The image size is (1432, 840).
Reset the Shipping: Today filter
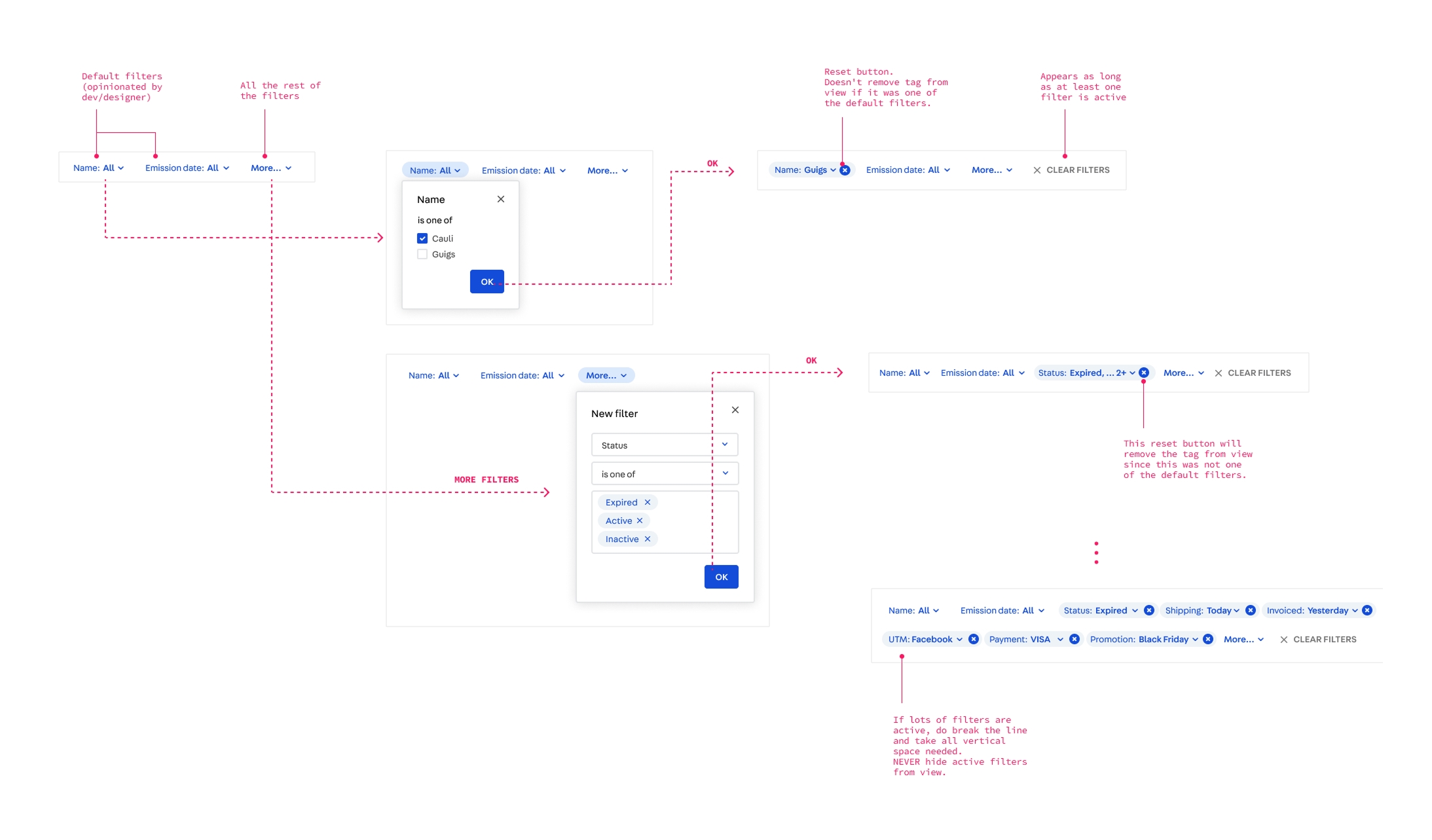pyautogui.click(x=1250, y=610)
